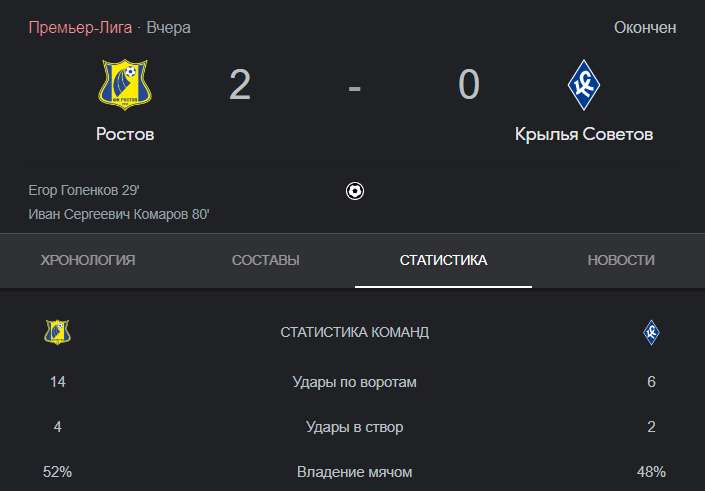
Task: Click small Krylia Sovetov logo in statistics
Action: click(651, 332)
